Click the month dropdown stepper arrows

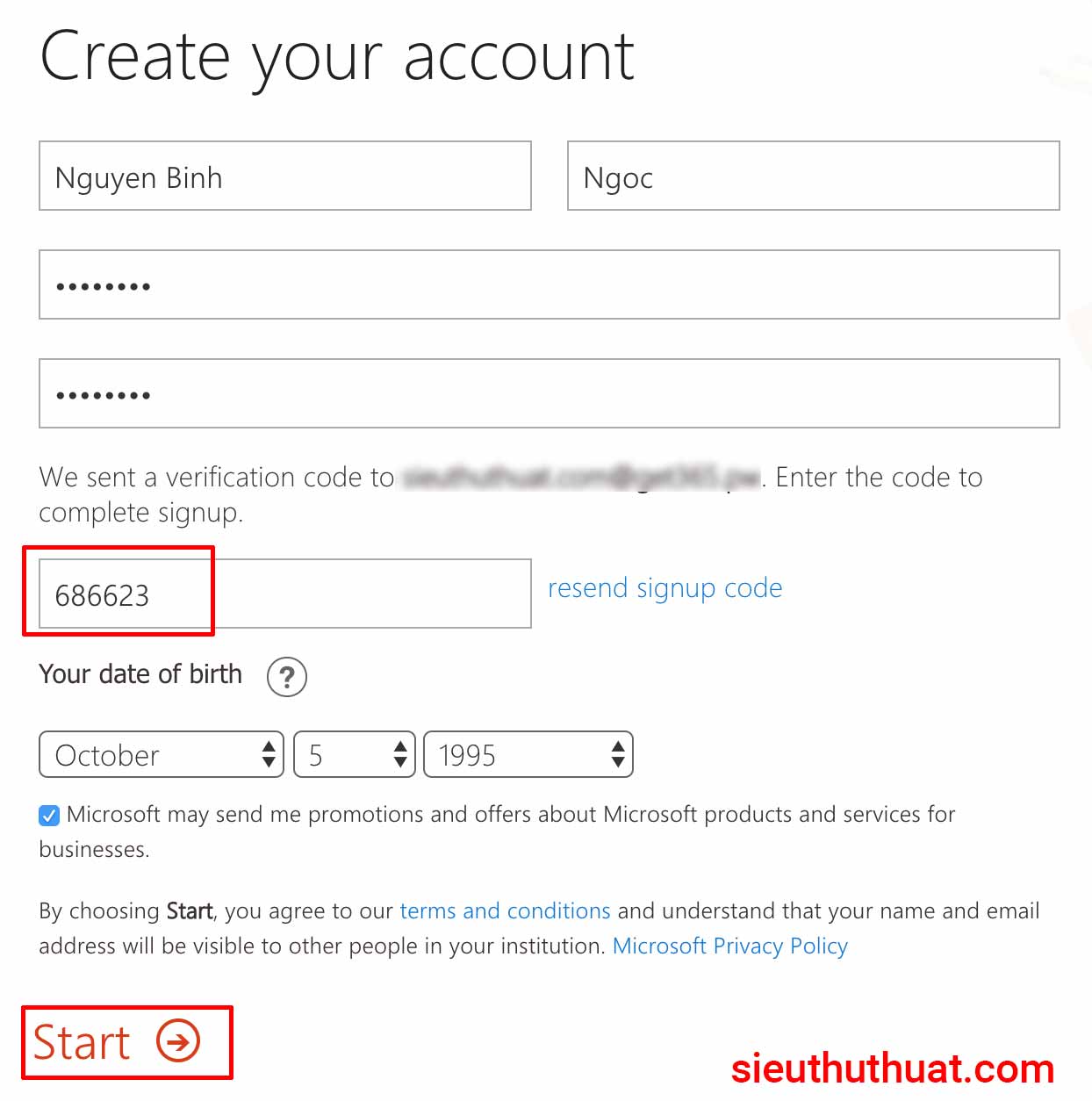pyautogui.click(x=269, y=754)
